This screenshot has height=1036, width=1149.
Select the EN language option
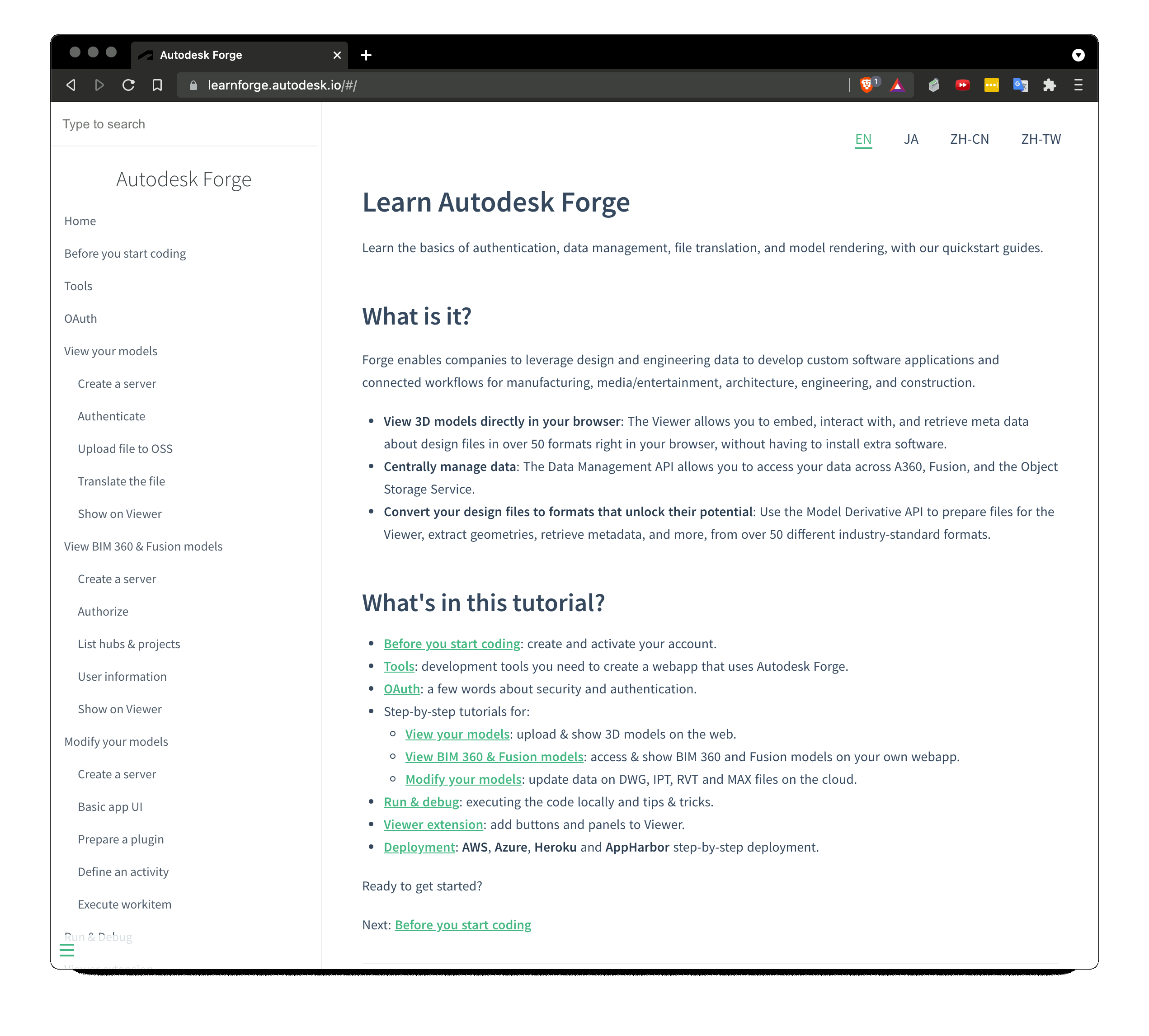point(863,139)
